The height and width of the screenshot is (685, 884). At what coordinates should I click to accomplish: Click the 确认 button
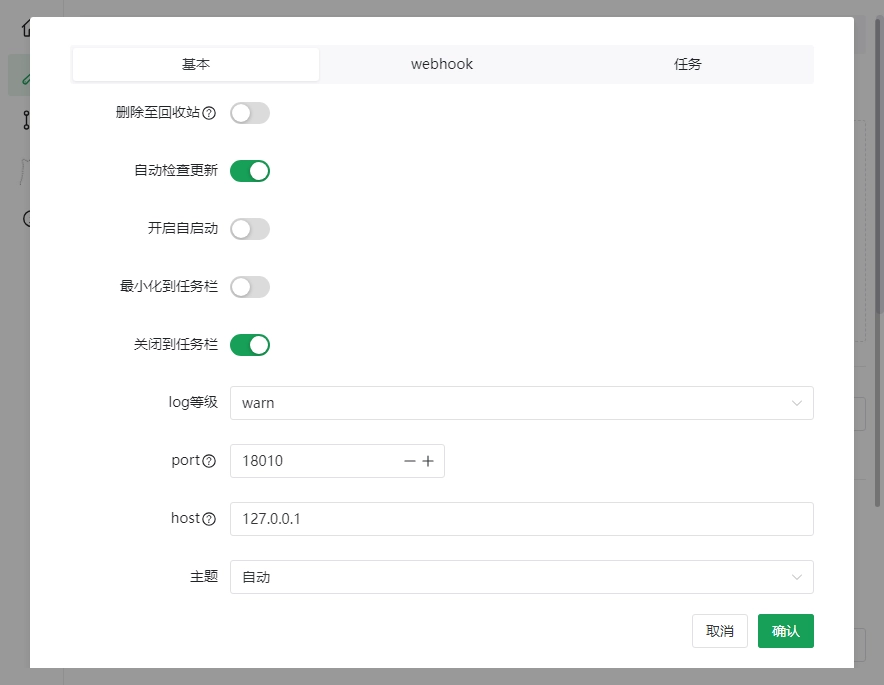tap(785, 631)
